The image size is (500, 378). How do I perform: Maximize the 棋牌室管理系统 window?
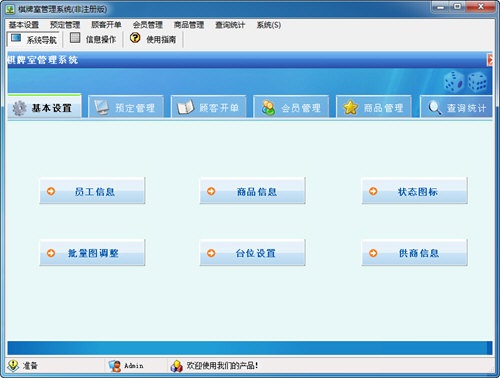point(458,7)
